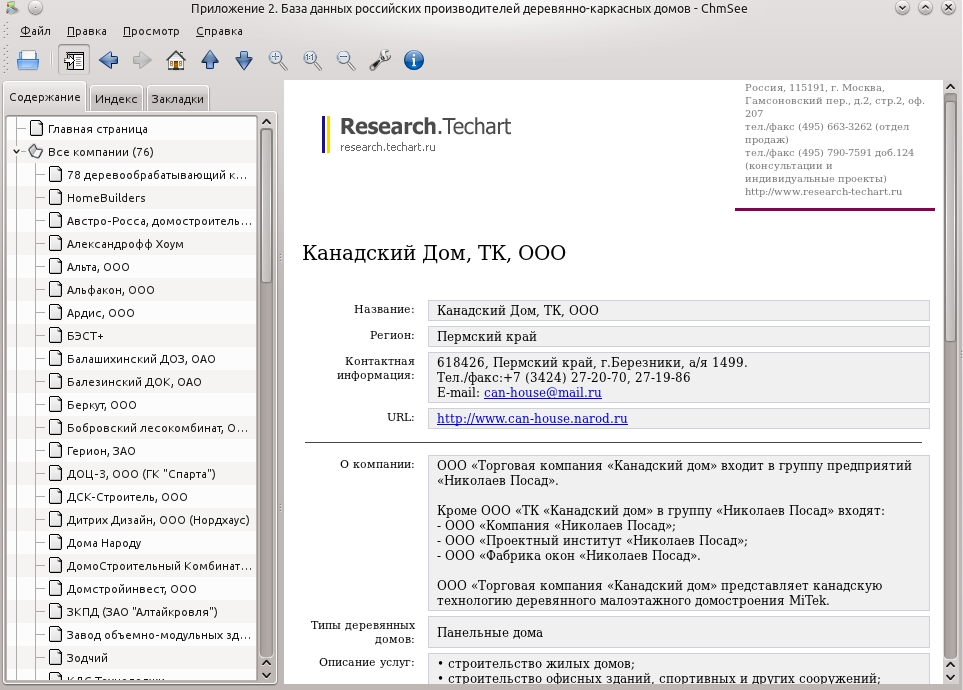Open ЗКПД (ЗАО "Алтайкровля") entry
Screen dimensions: 963x690
[x=142, y=612]
